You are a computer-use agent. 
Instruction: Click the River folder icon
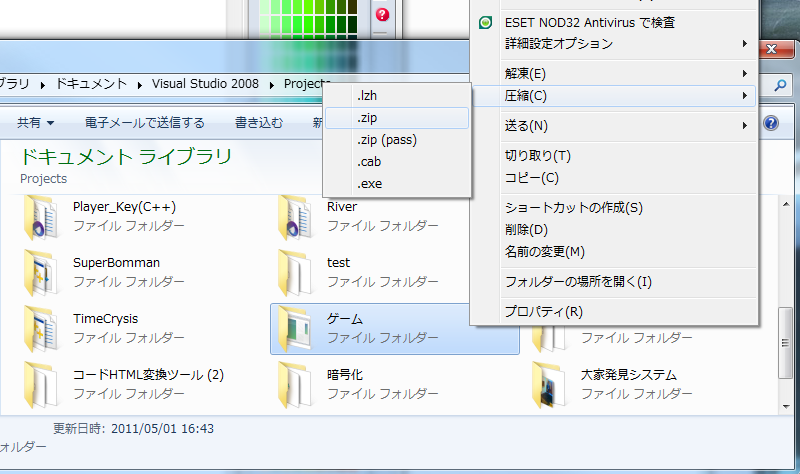pyautogui.click(x=295, y=218)
